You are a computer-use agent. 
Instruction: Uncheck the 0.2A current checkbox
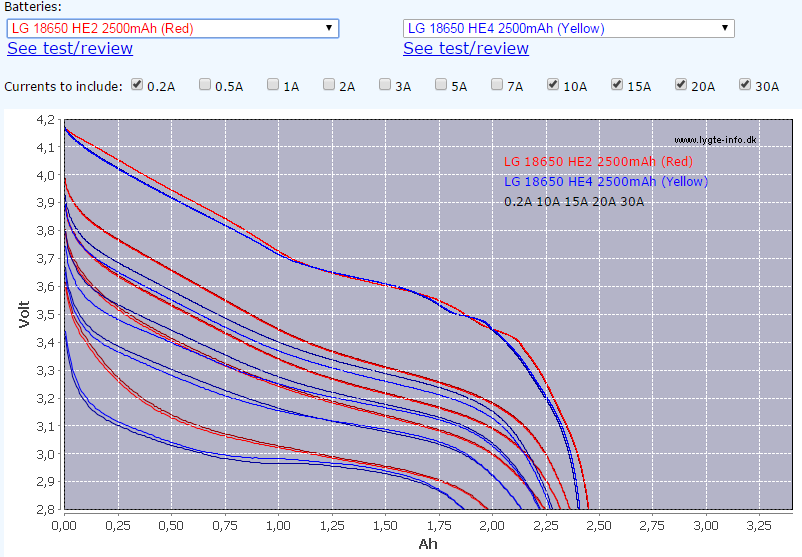click(137, 84)
